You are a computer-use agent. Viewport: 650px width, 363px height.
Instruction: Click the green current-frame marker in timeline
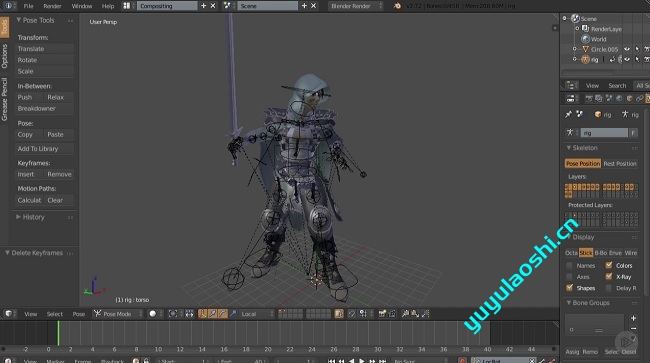[x=58, y=333]
